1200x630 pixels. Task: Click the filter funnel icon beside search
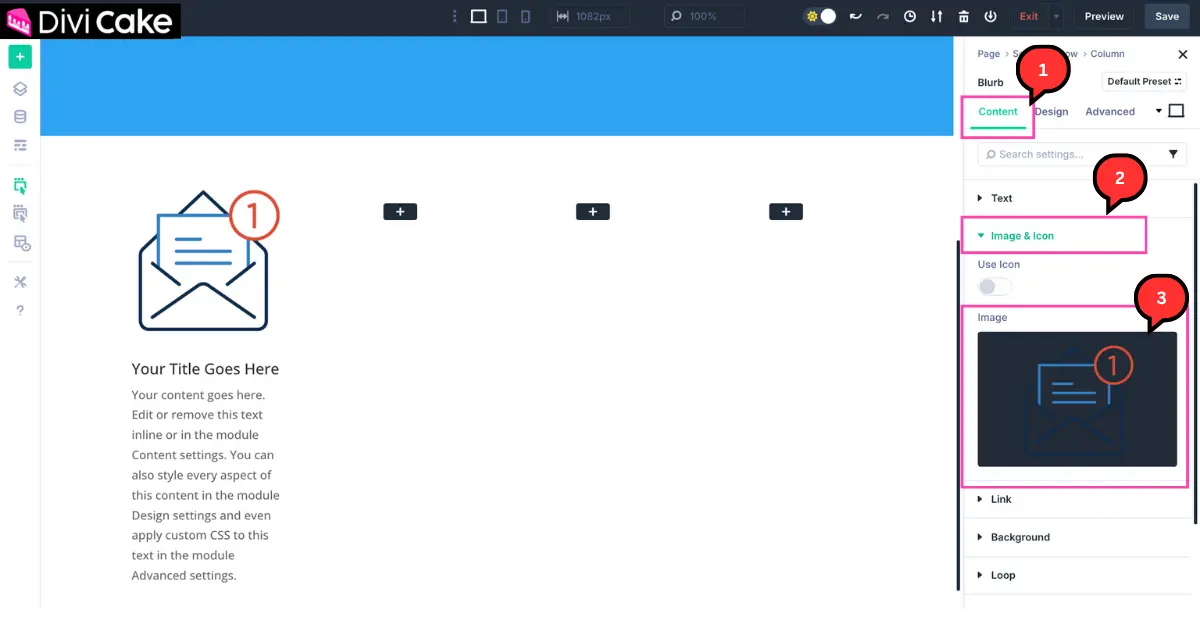click(x=1173, y=154)
